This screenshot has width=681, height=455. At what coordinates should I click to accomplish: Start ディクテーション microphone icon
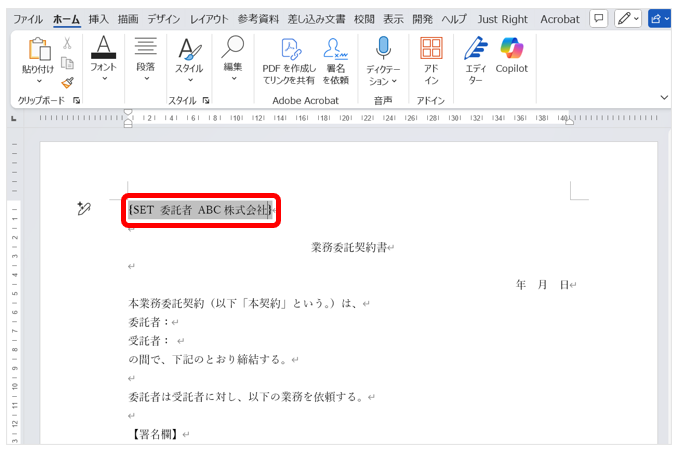383,48
